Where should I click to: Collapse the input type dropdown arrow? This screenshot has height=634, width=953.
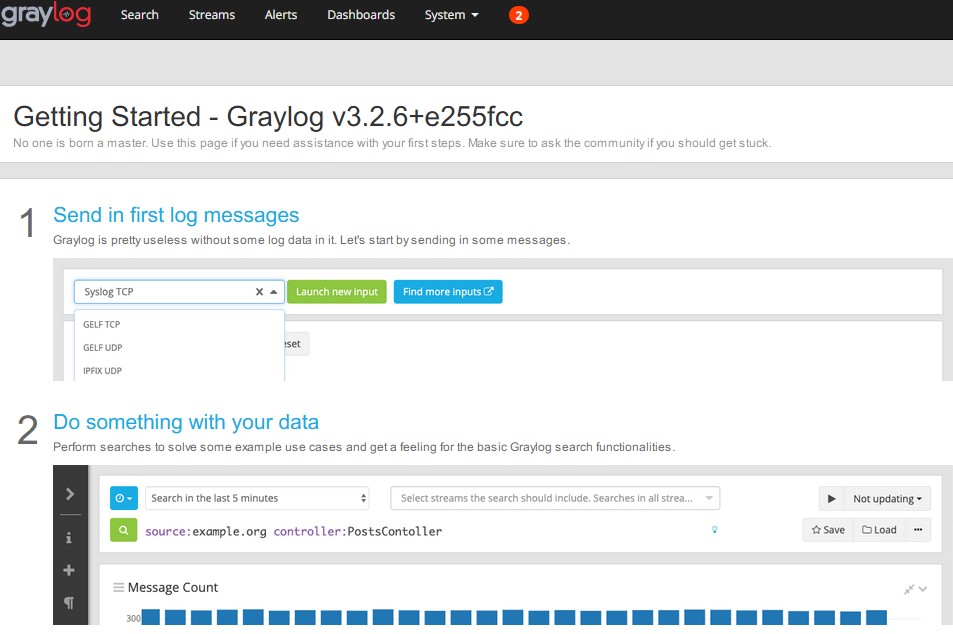[x=274, y=292]
